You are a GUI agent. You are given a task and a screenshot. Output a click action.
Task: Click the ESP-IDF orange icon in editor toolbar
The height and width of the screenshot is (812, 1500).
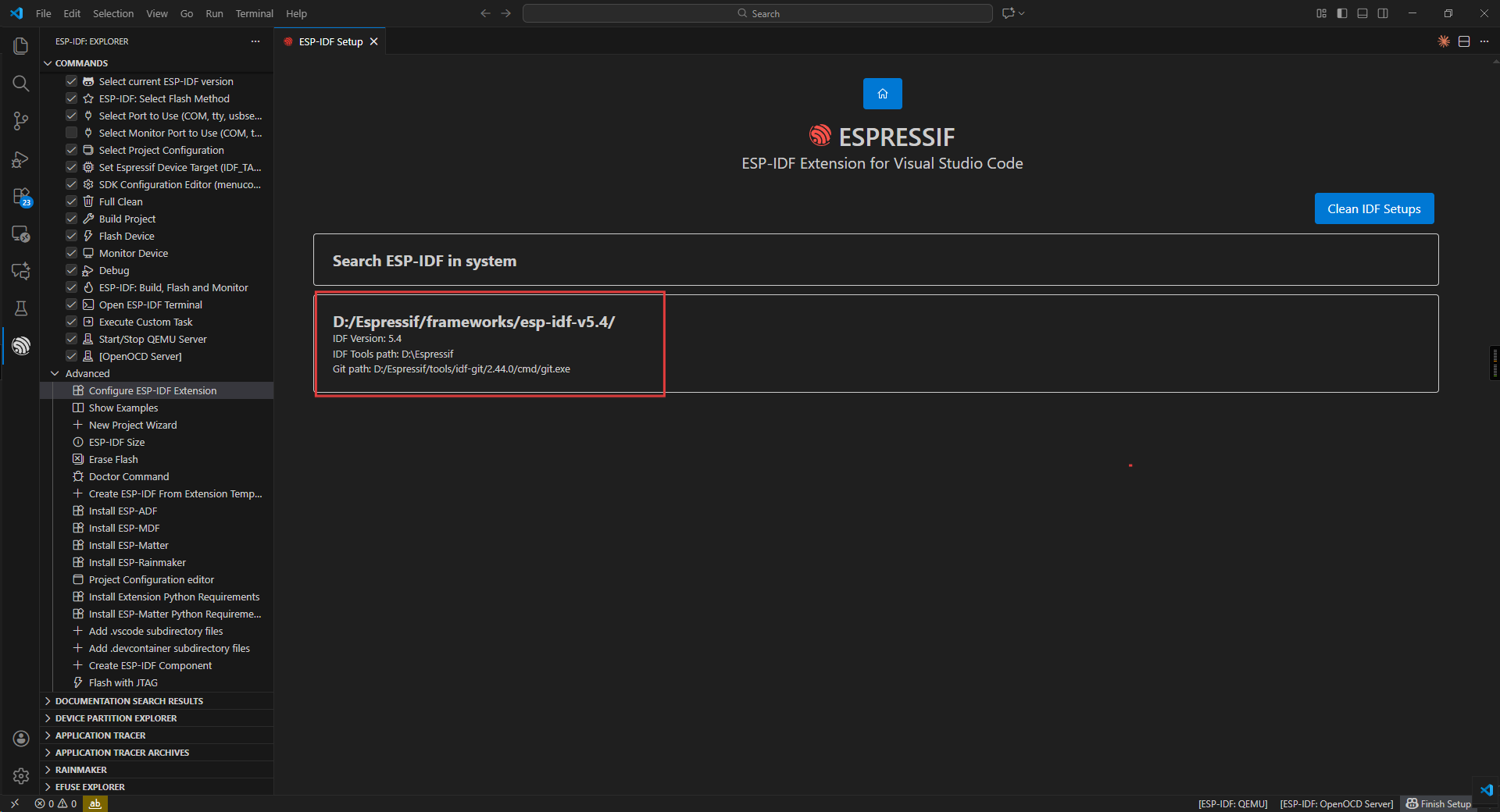[1444, 41]
